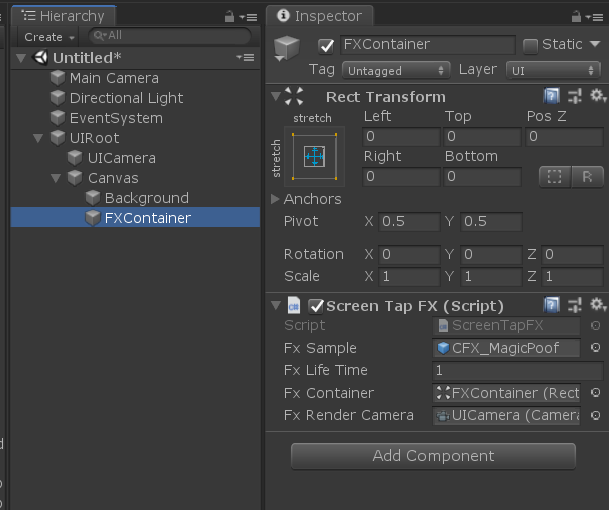Open the Tag dropdown

coord(396,70)
